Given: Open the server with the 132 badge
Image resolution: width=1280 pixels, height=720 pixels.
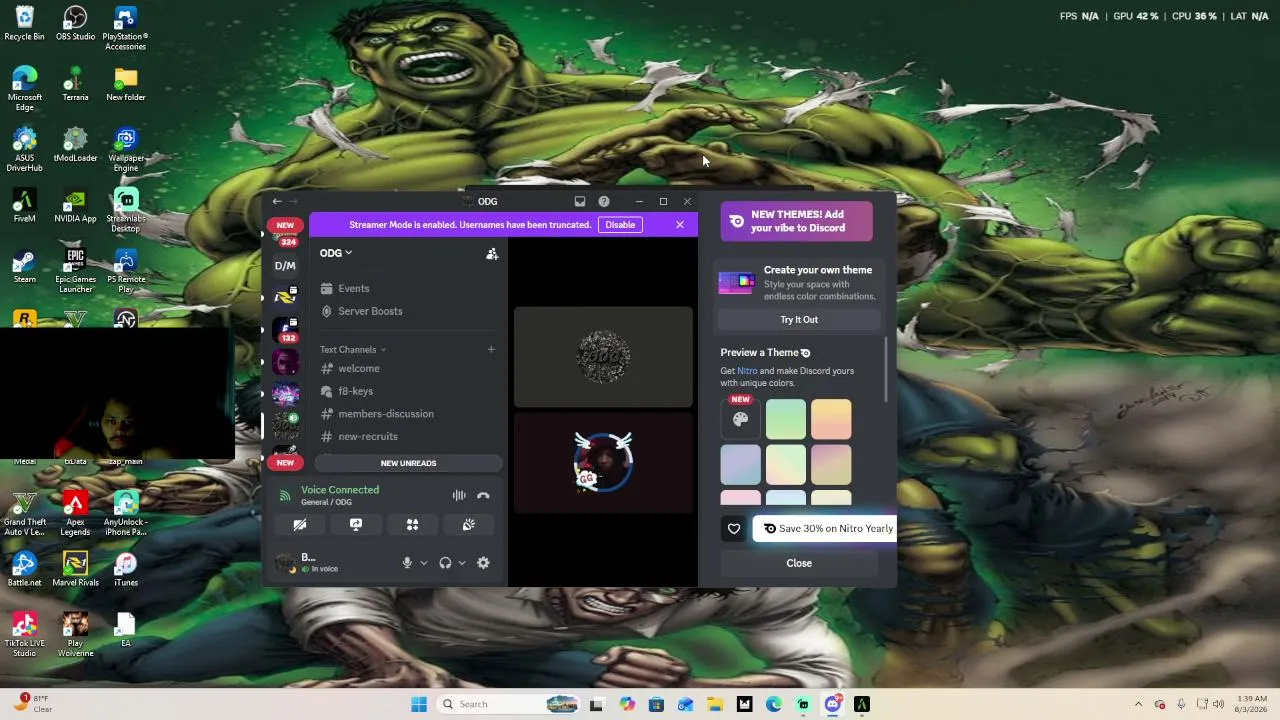Looking at the screenshot, I should coord(285,330).
